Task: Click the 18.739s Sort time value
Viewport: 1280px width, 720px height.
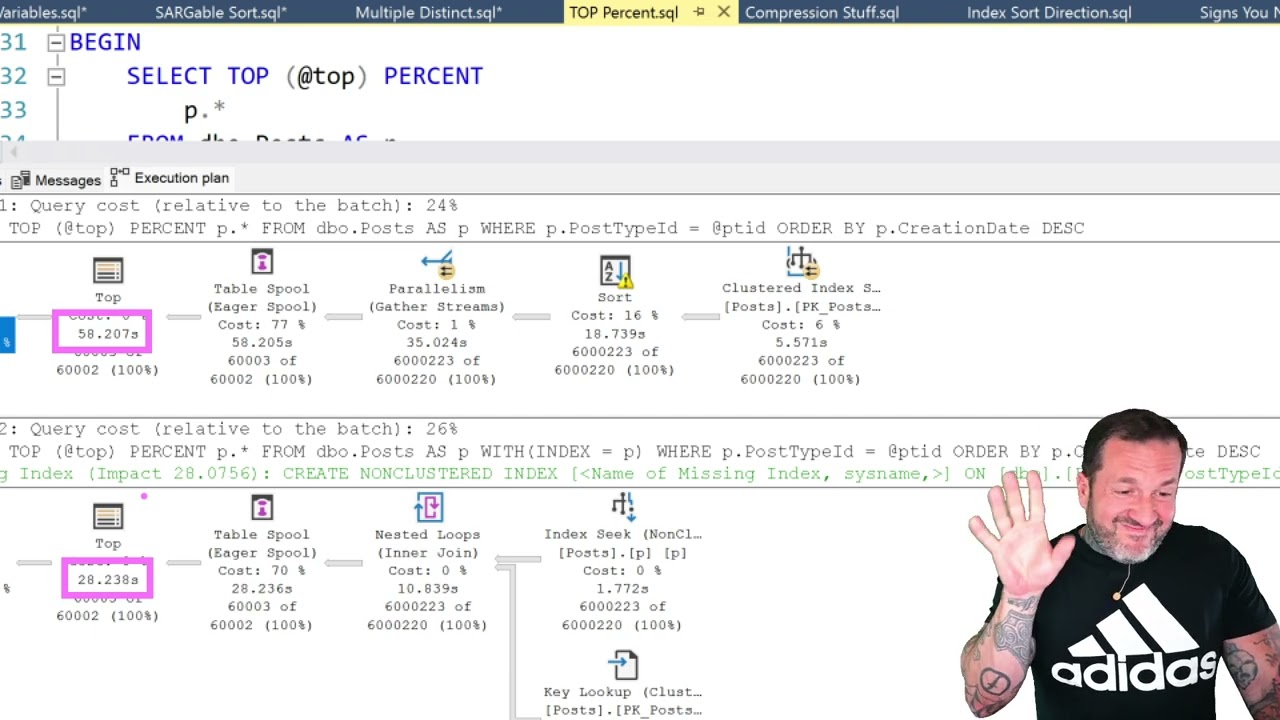Action: point(615,334)
